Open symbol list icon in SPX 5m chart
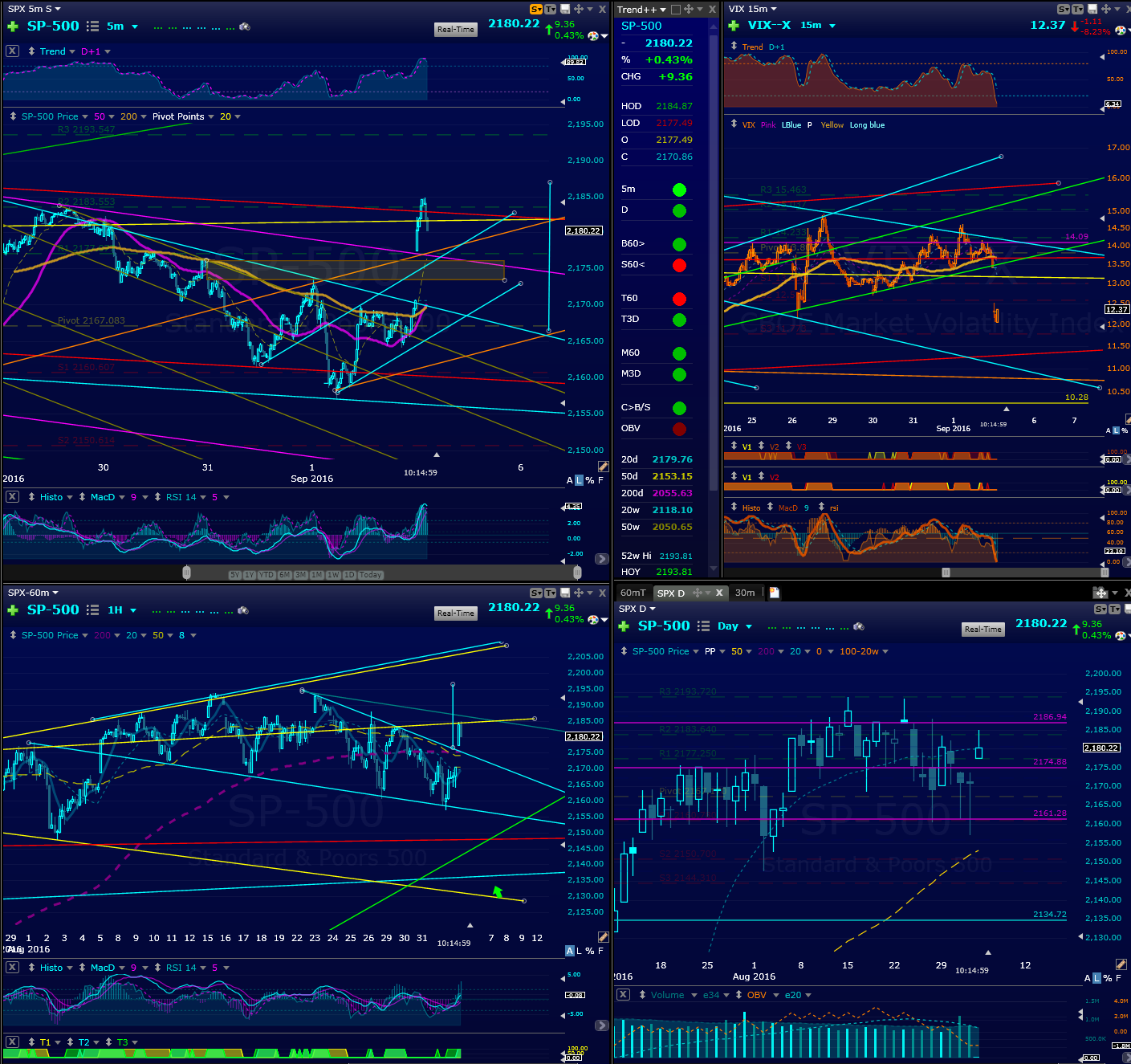Screen dimensions: 1131x1064 pos(92,26)
